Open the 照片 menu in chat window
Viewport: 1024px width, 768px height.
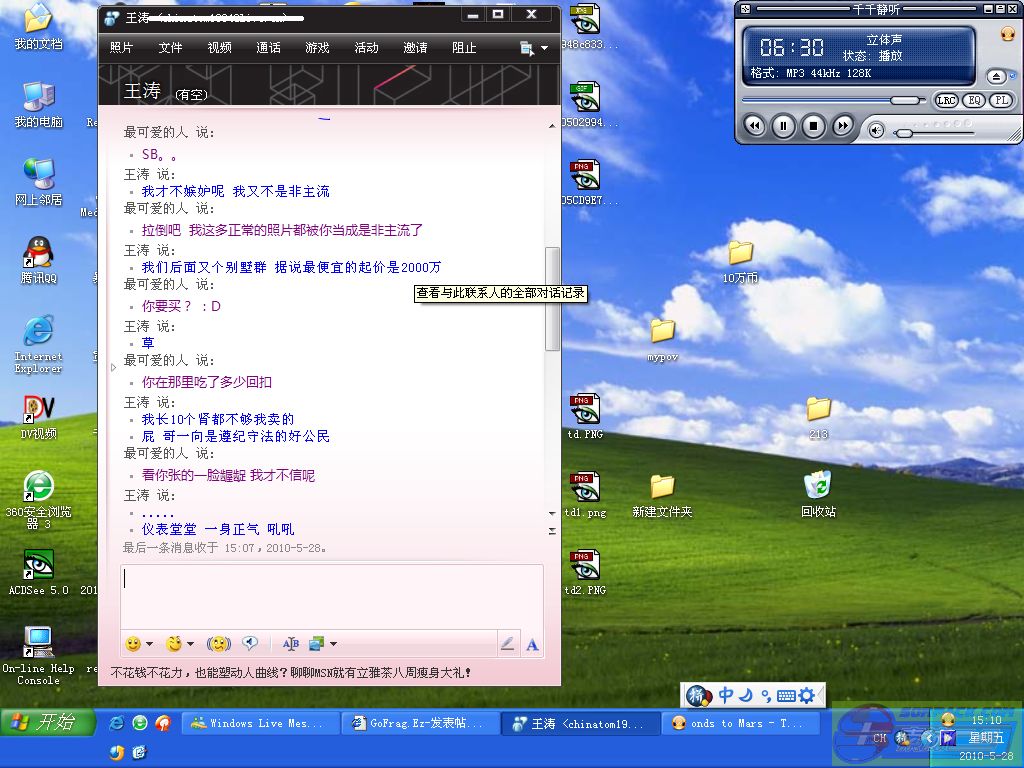[x=121, y=48]
